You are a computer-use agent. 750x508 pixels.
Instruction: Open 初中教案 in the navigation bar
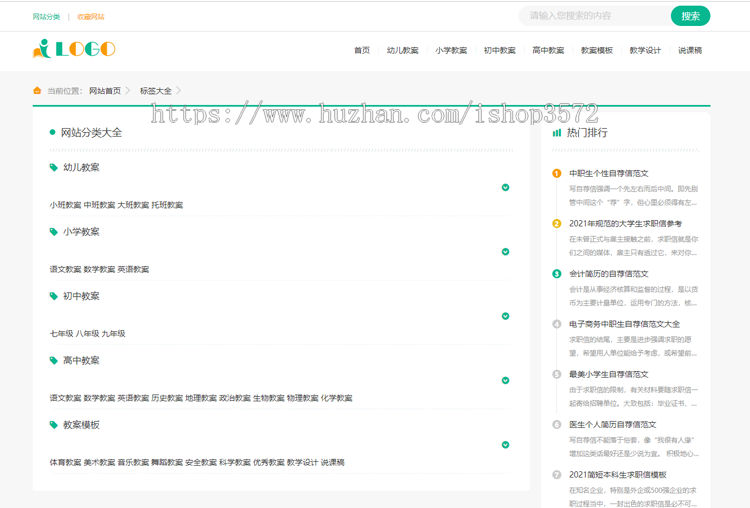pos(500,50)
